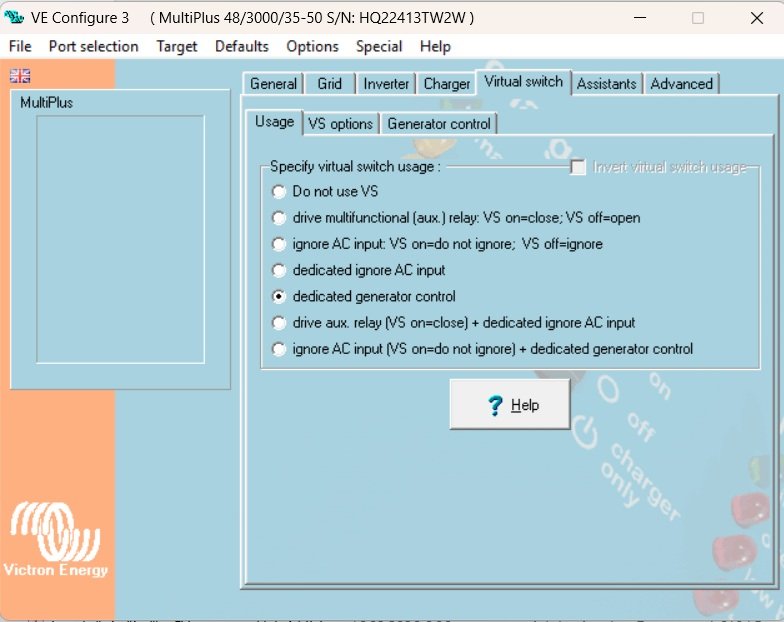The image size is (784, 622).
Task: Click the MultiPlus device panel box
Action: [x=120, y=240]
